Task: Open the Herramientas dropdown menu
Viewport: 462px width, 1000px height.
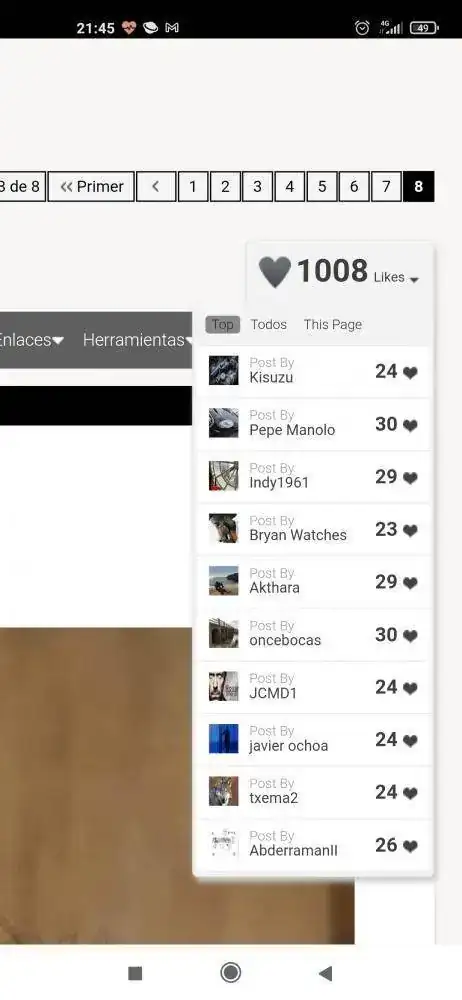Action: [137, 340]
